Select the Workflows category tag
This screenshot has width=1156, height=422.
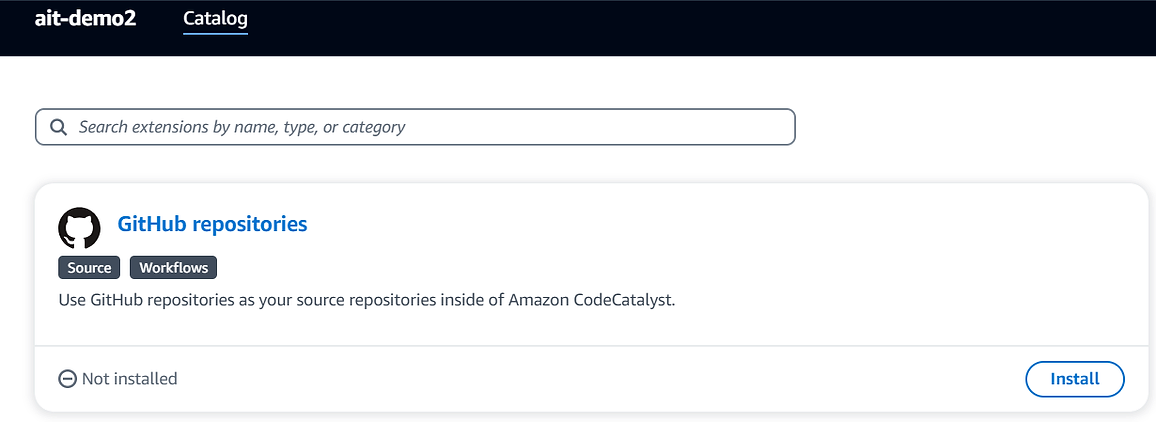point(173,268)
